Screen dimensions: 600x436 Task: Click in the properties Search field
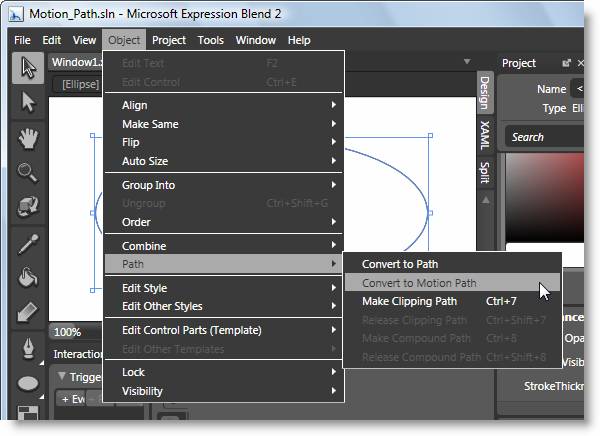coord(545,137)
